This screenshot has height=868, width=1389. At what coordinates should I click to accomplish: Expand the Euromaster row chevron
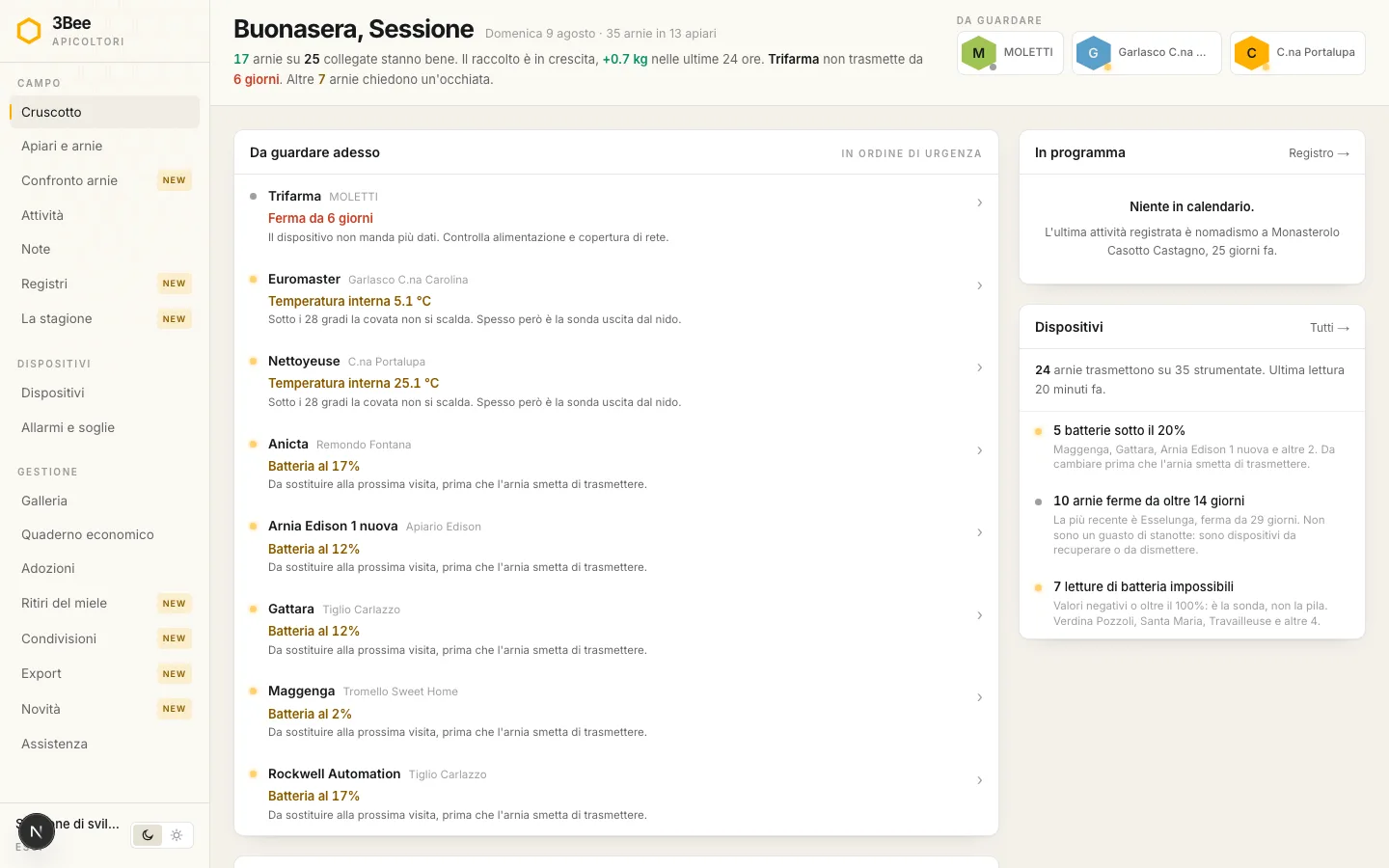(979, 285)
